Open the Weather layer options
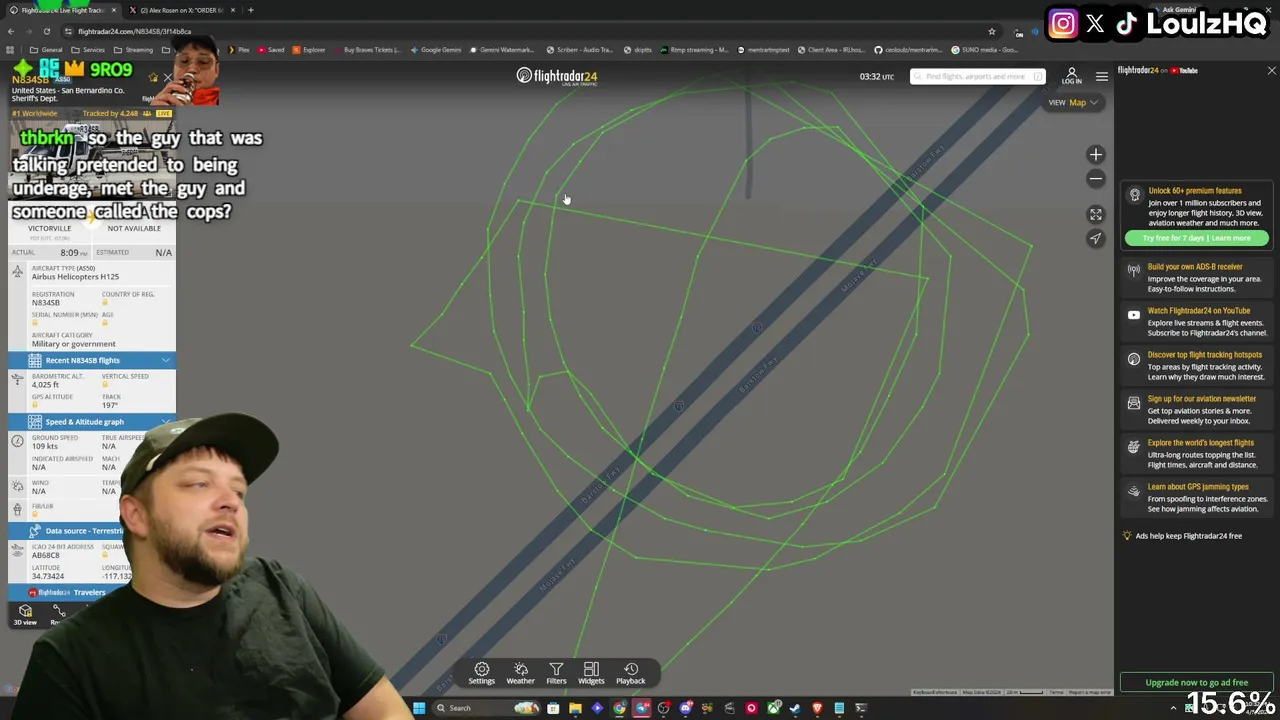Screen dimensions: 1280x720 (520, 673)
